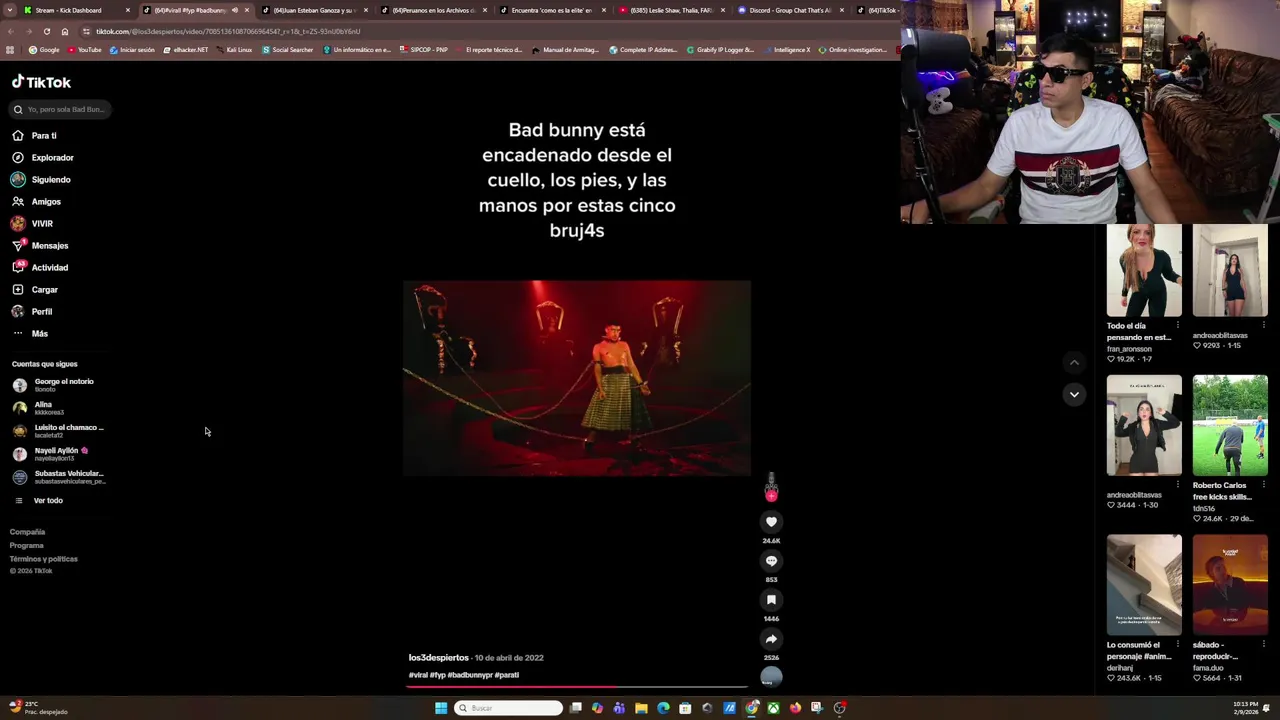Click the TikTok search field
Screen dimensions: 1280x720
pyautogui.click(x=60, y=109)
